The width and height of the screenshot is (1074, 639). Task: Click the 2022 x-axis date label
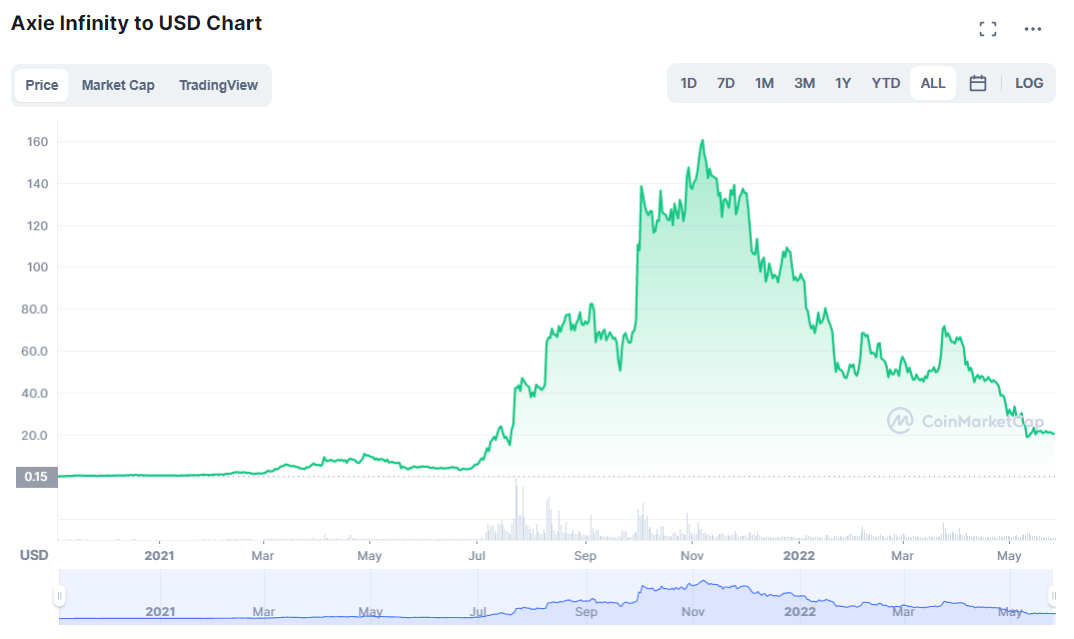point(799,555)
